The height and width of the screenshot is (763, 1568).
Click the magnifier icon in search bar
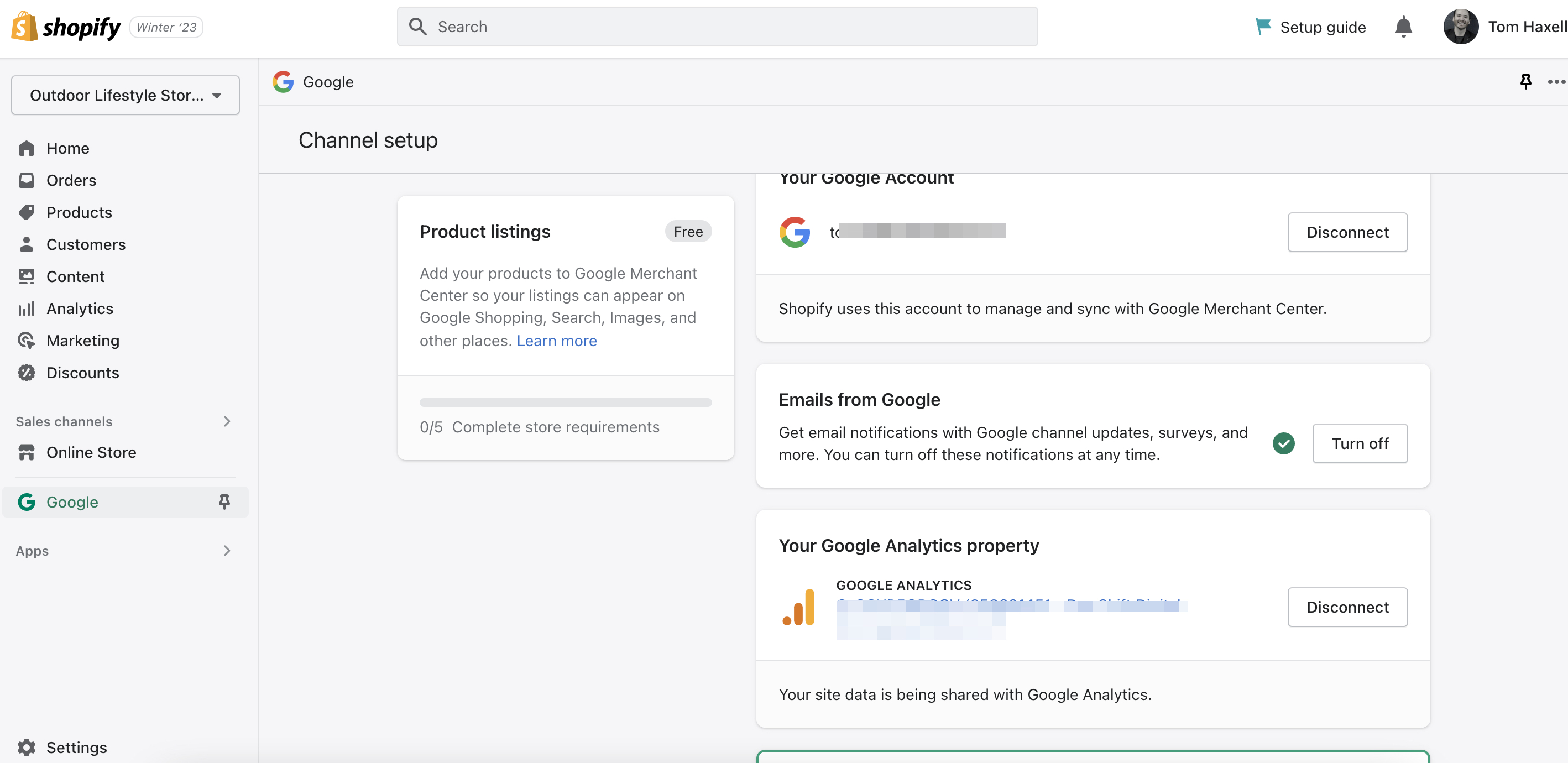[417, 27]
